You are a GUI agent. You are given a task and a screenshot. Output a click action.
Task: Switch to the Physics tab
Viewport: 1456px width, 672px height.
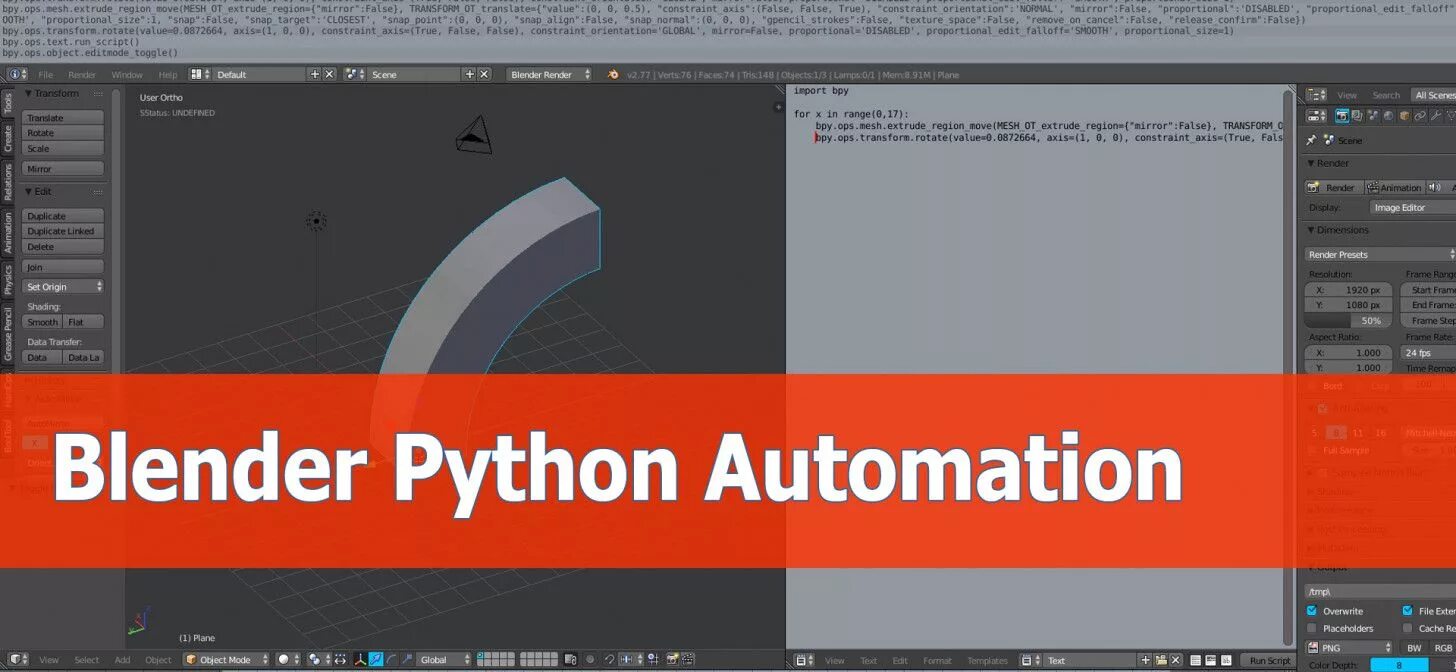8,280
